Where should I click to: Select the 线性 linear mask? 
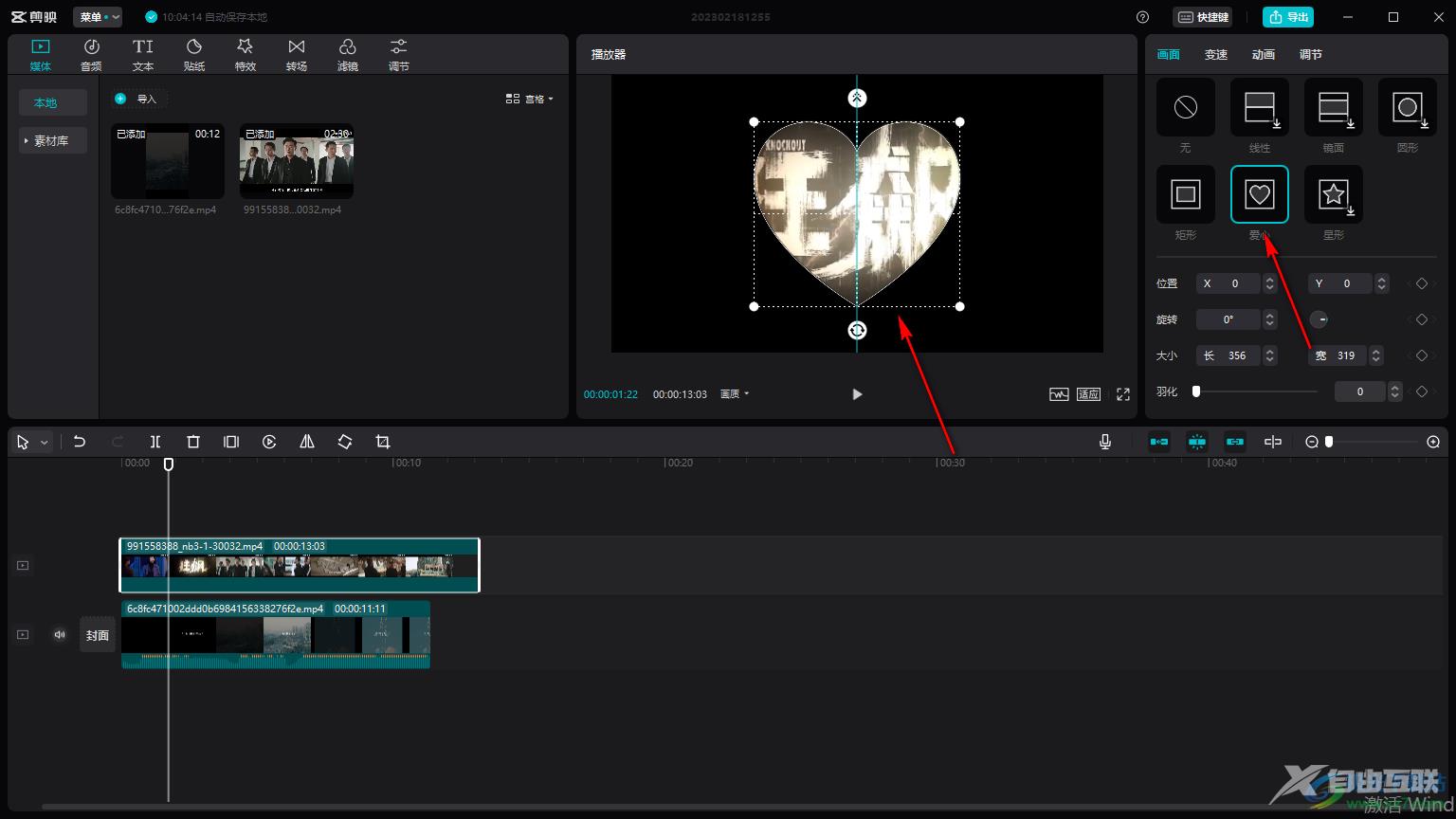(1260, 107)
